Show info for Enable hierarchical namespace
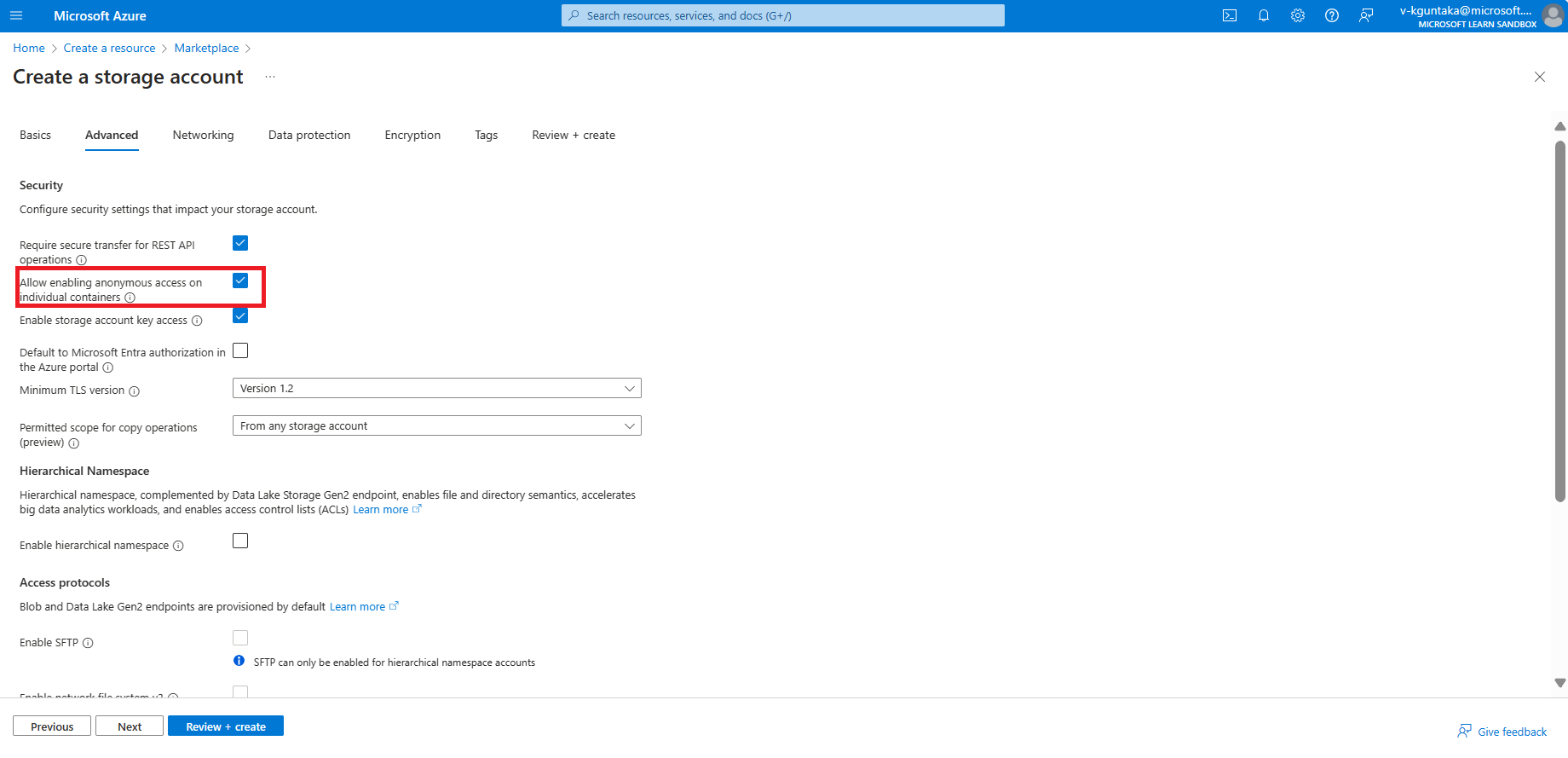This screenshot has height=758, width=1568. point(178,546)
